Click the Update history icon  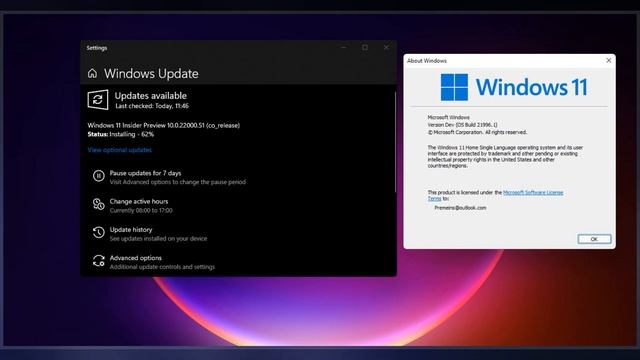coord(98,232)
